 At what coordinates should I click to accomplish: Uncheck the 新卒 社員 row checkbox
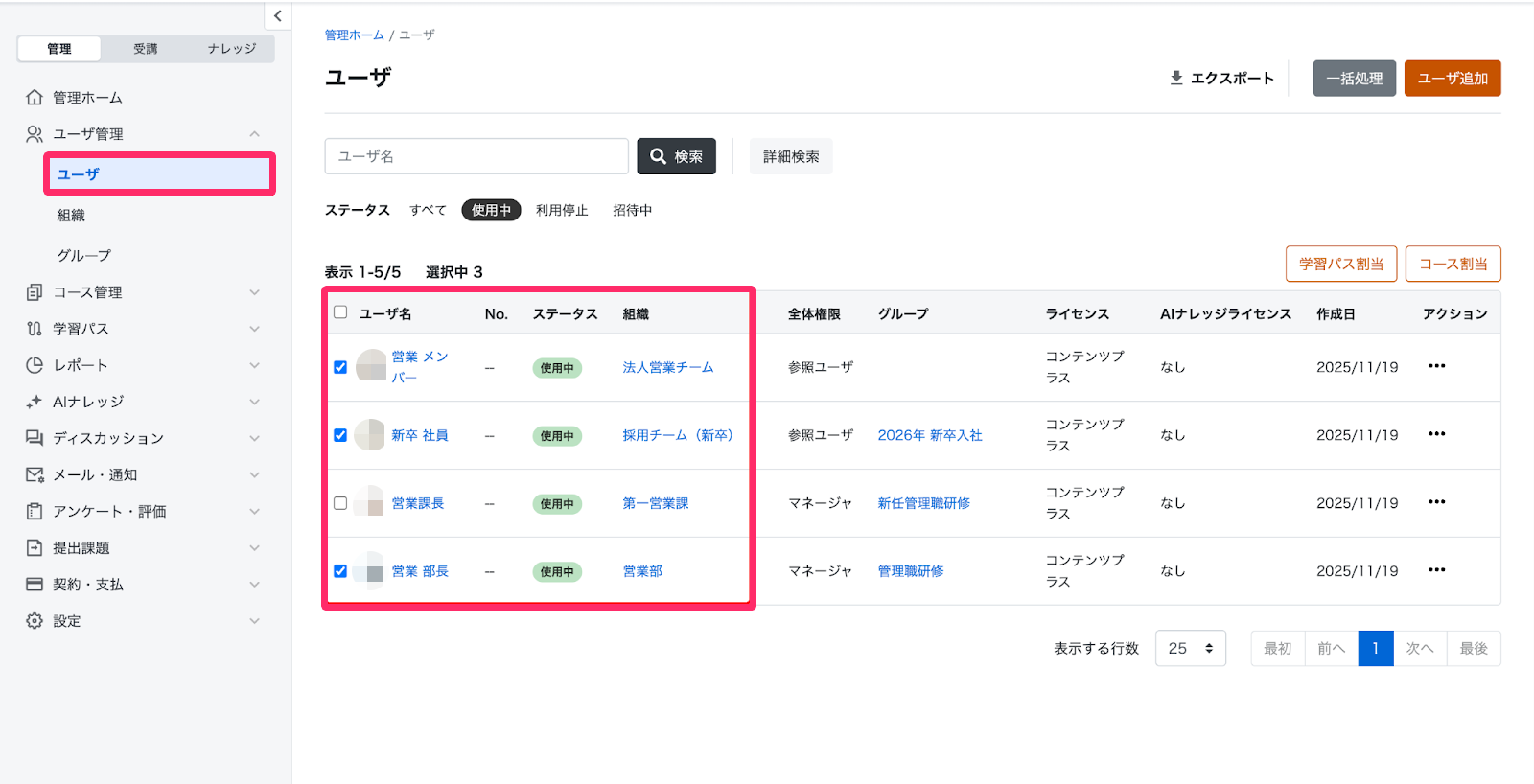340,435
